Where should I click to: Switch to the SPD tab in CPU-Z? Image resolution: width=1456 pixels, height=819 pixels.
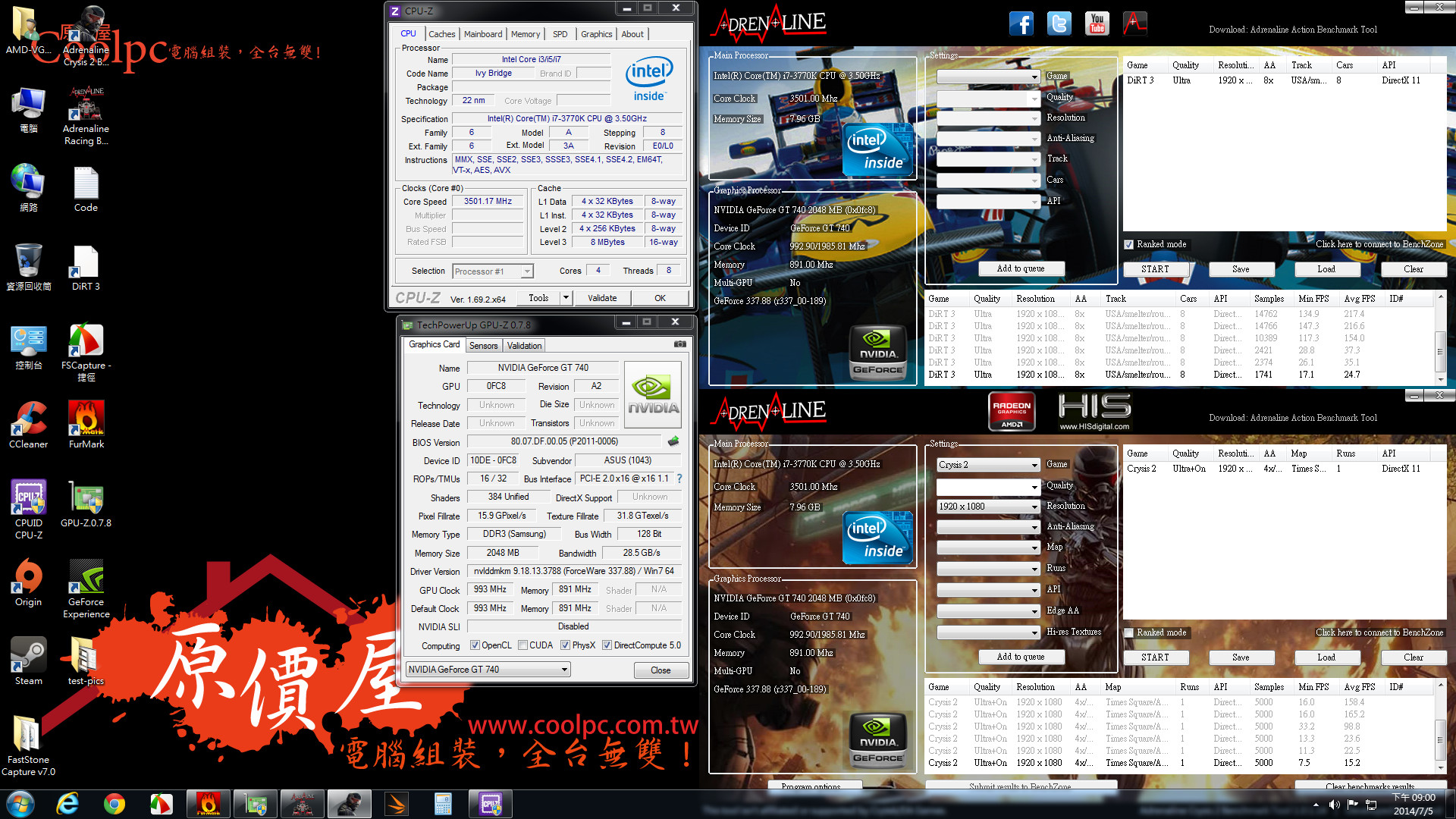click(560, 34)
